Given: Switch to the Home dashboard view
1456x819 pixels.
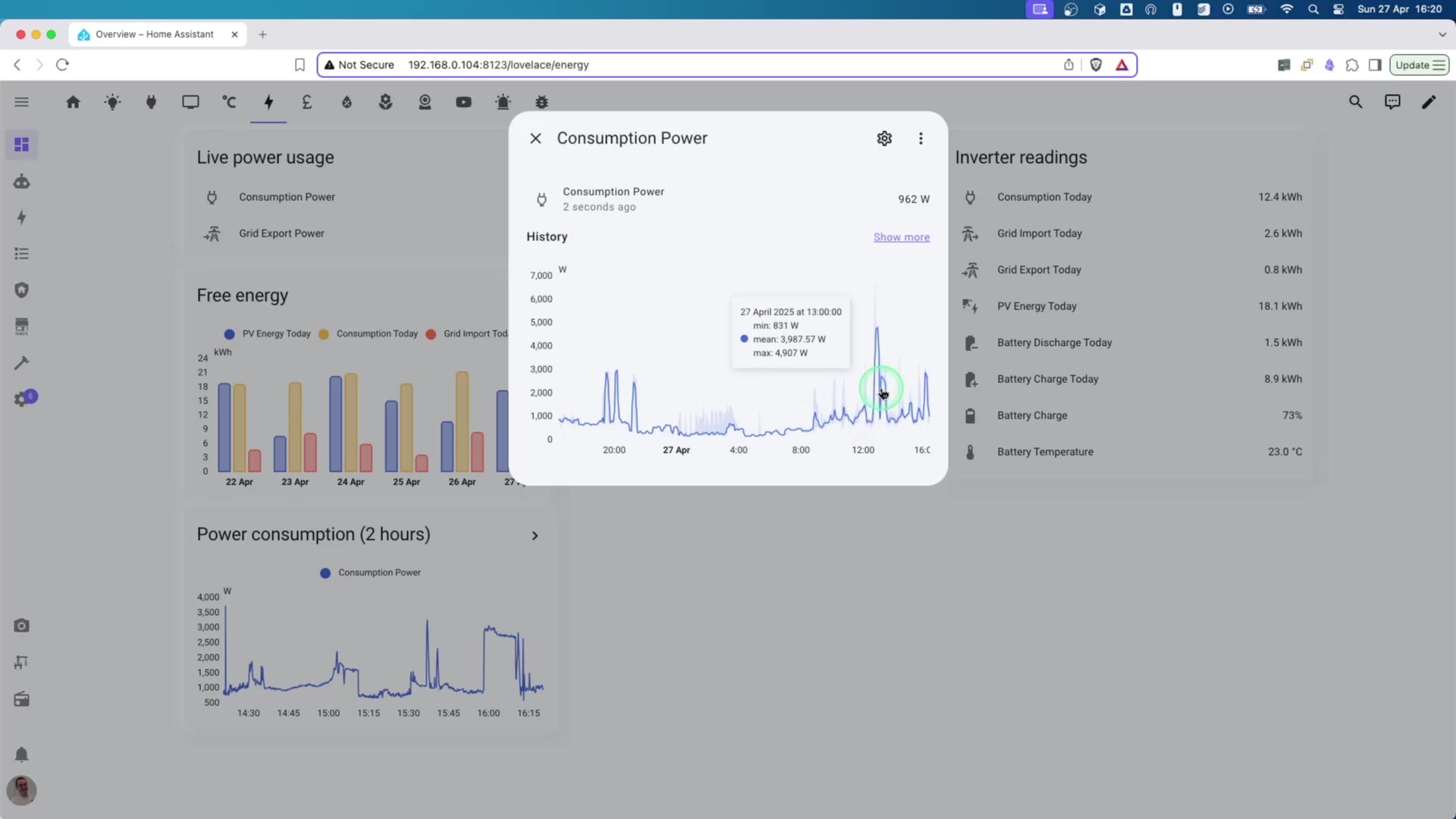Looking at the screenshot, I should point(74,102).
